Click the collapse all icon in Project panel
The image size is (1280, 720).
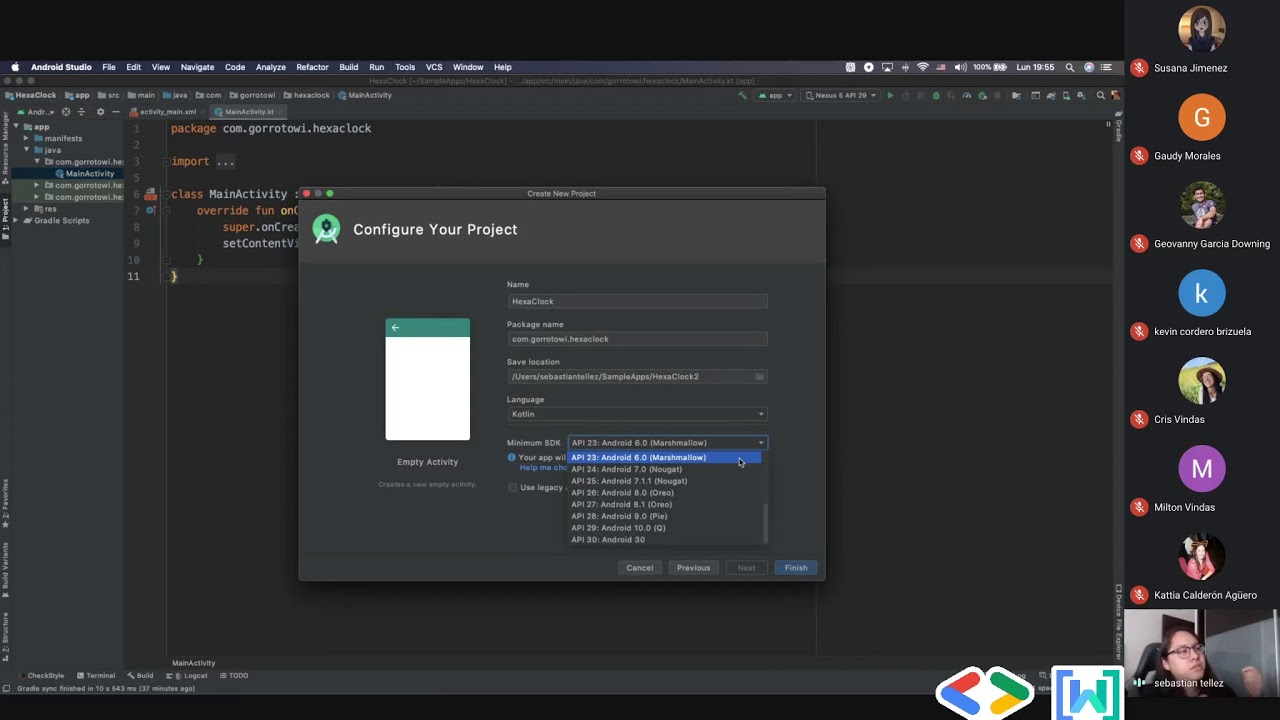(x=82, y=112)
